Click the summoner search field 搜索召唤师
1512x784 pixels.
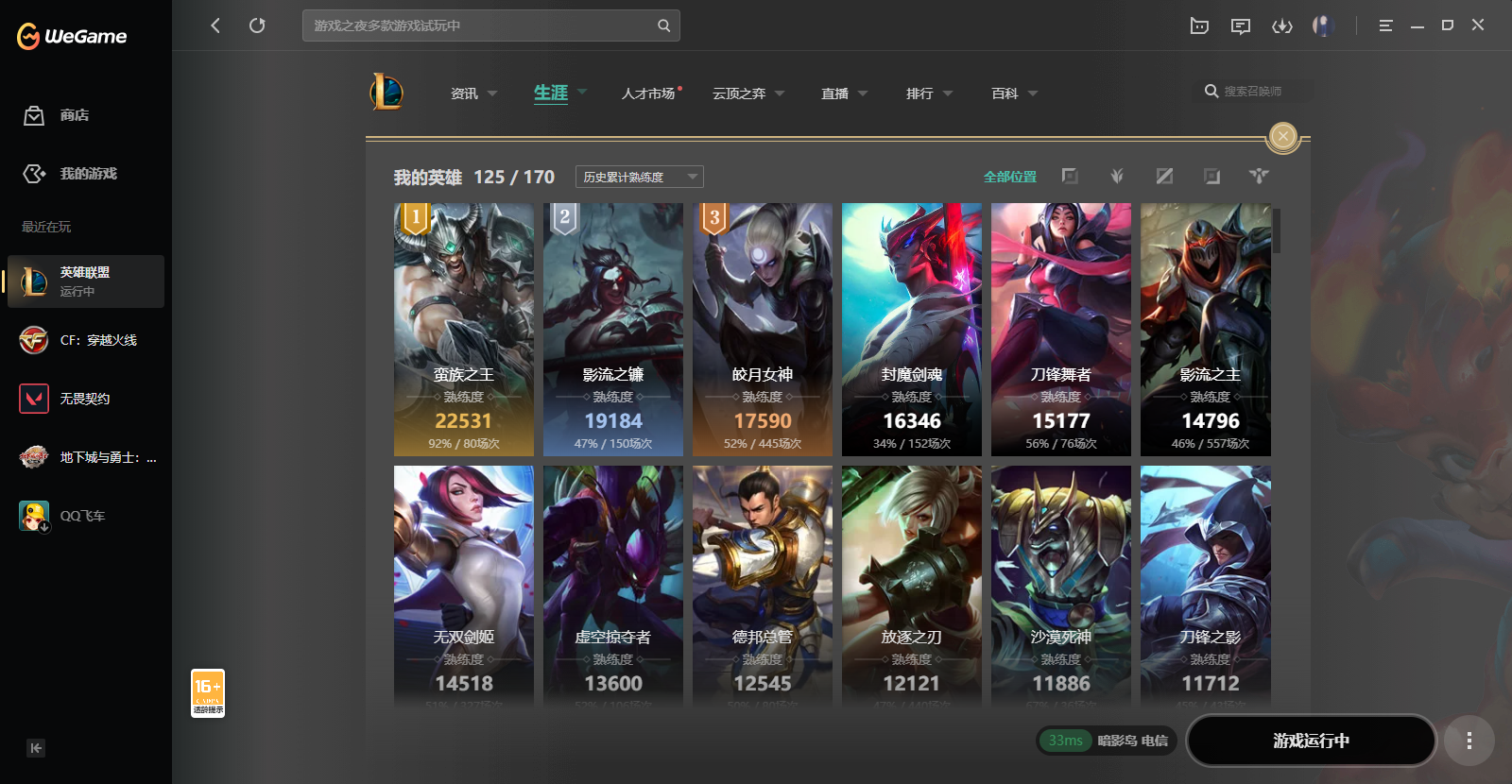click(1252, 92)
